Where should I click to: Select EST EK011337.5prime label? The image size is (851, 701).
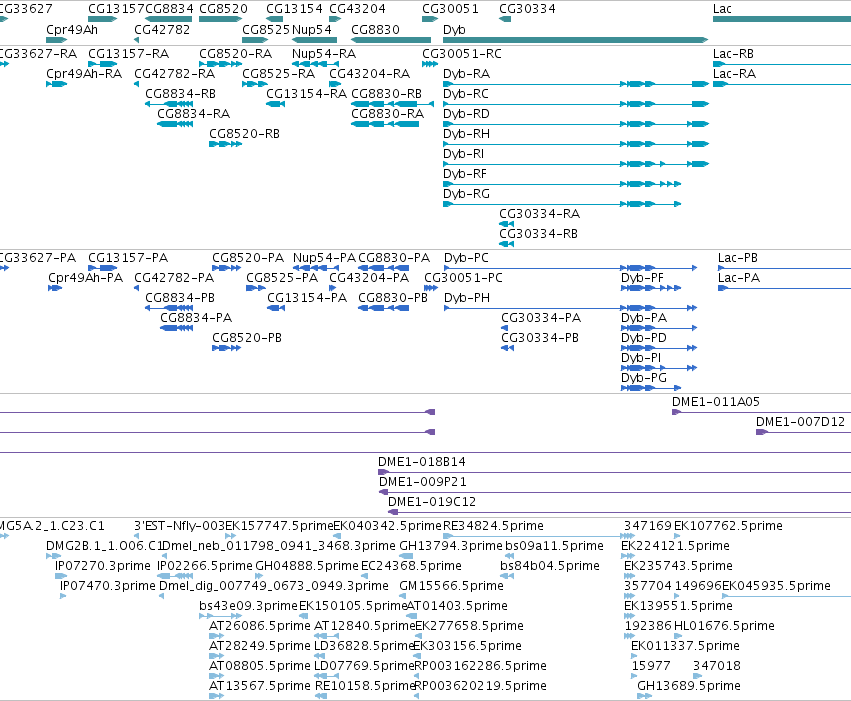tap(685, 646)
